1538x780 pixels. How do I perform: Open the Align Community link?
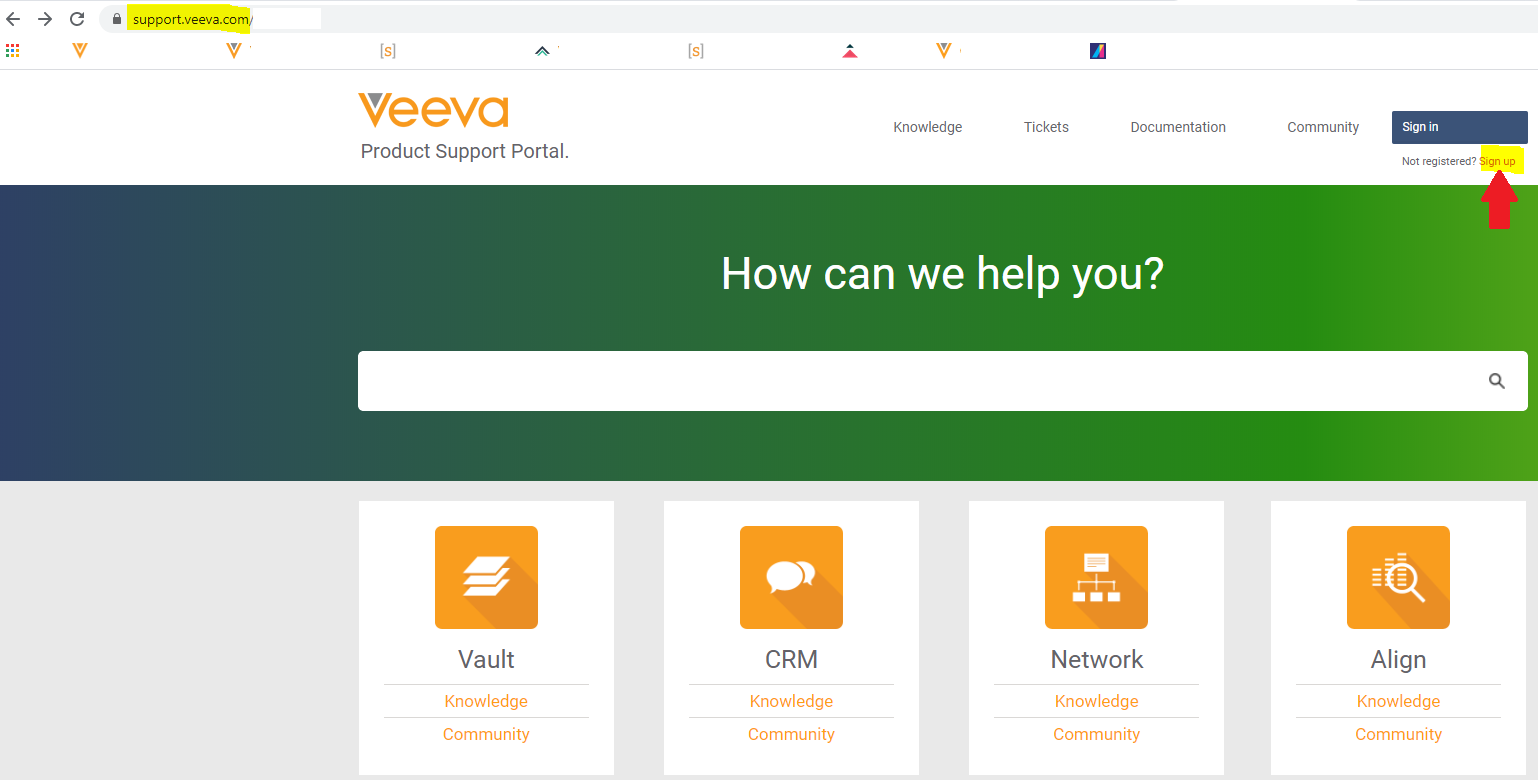1398,734
